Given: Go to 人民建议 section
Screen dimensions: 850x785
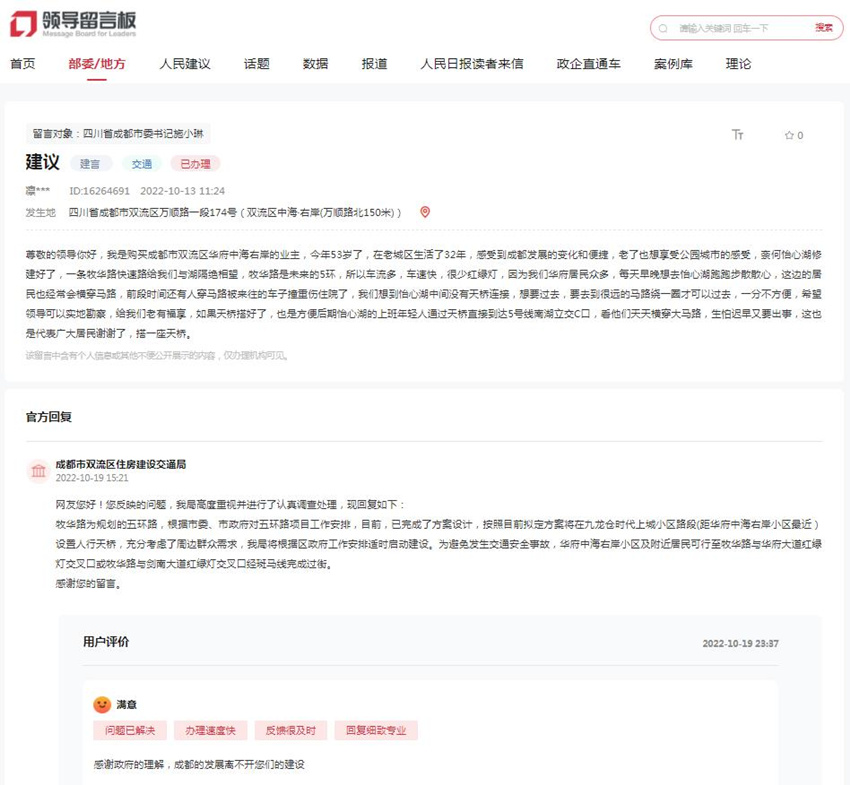Looking at the screenshot, I should pos(185,64).
